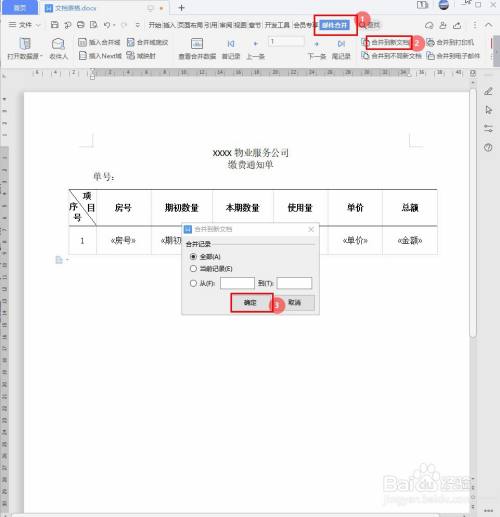This screenshot has width=500, height=517.
Task: Click the record number field in ribbon
Action: tap(286, 41)
